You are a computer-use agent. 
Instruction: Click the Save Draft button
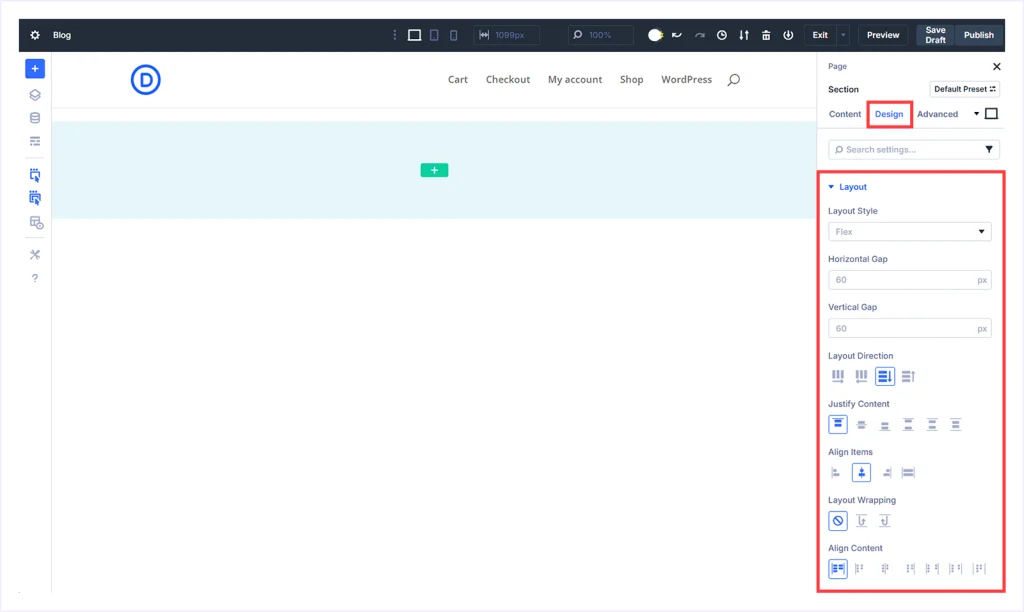[934, 34]
